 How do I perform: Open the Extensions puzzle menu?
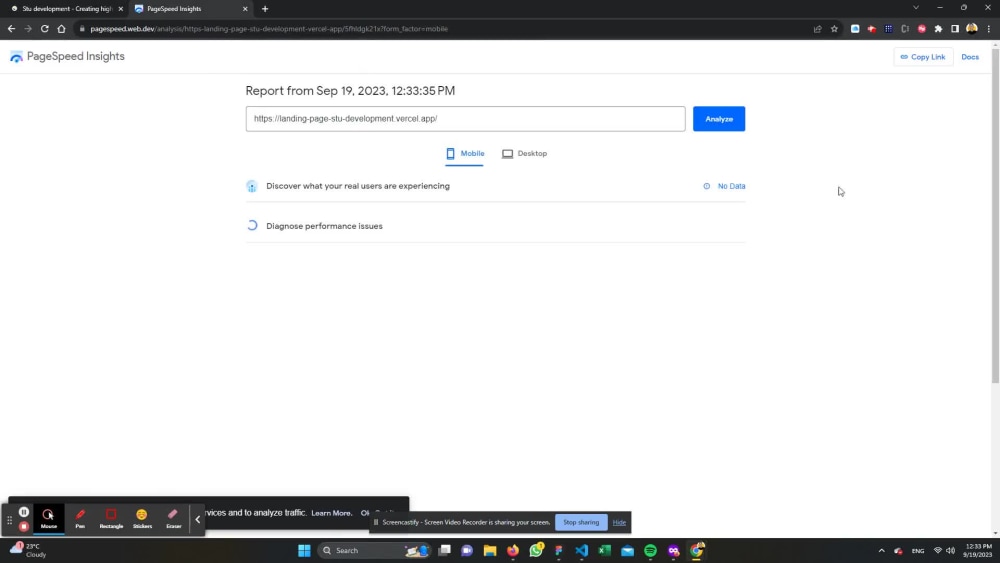click(x=938, y=29)
